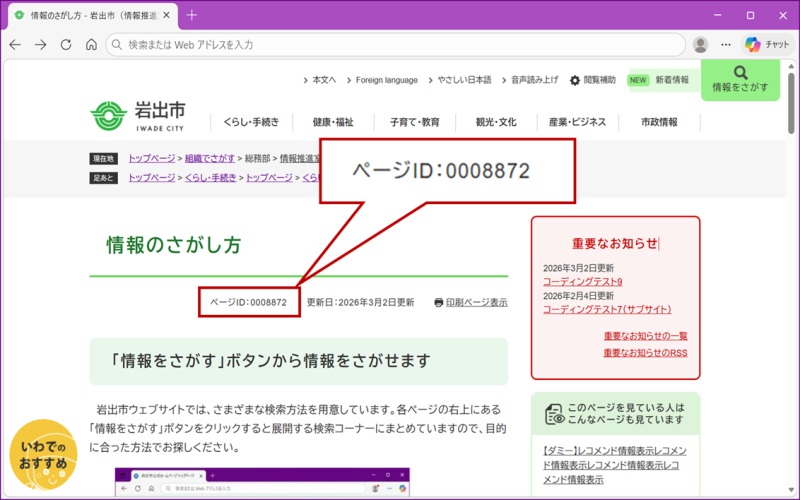Image resolution: width=800 pixels, height=500 pixels.
Task: Click the 足あと label badge
Action: coord(104,178)
